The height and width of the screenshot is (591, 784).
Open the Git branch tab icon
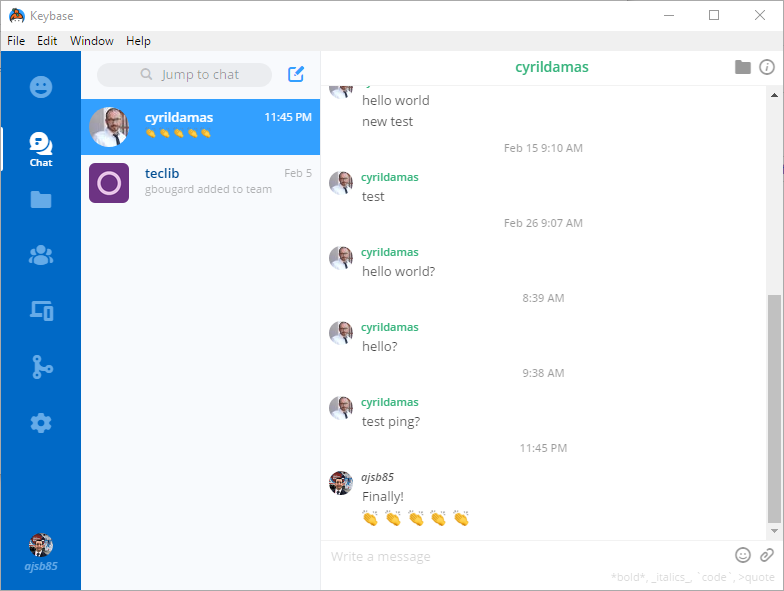42,367
